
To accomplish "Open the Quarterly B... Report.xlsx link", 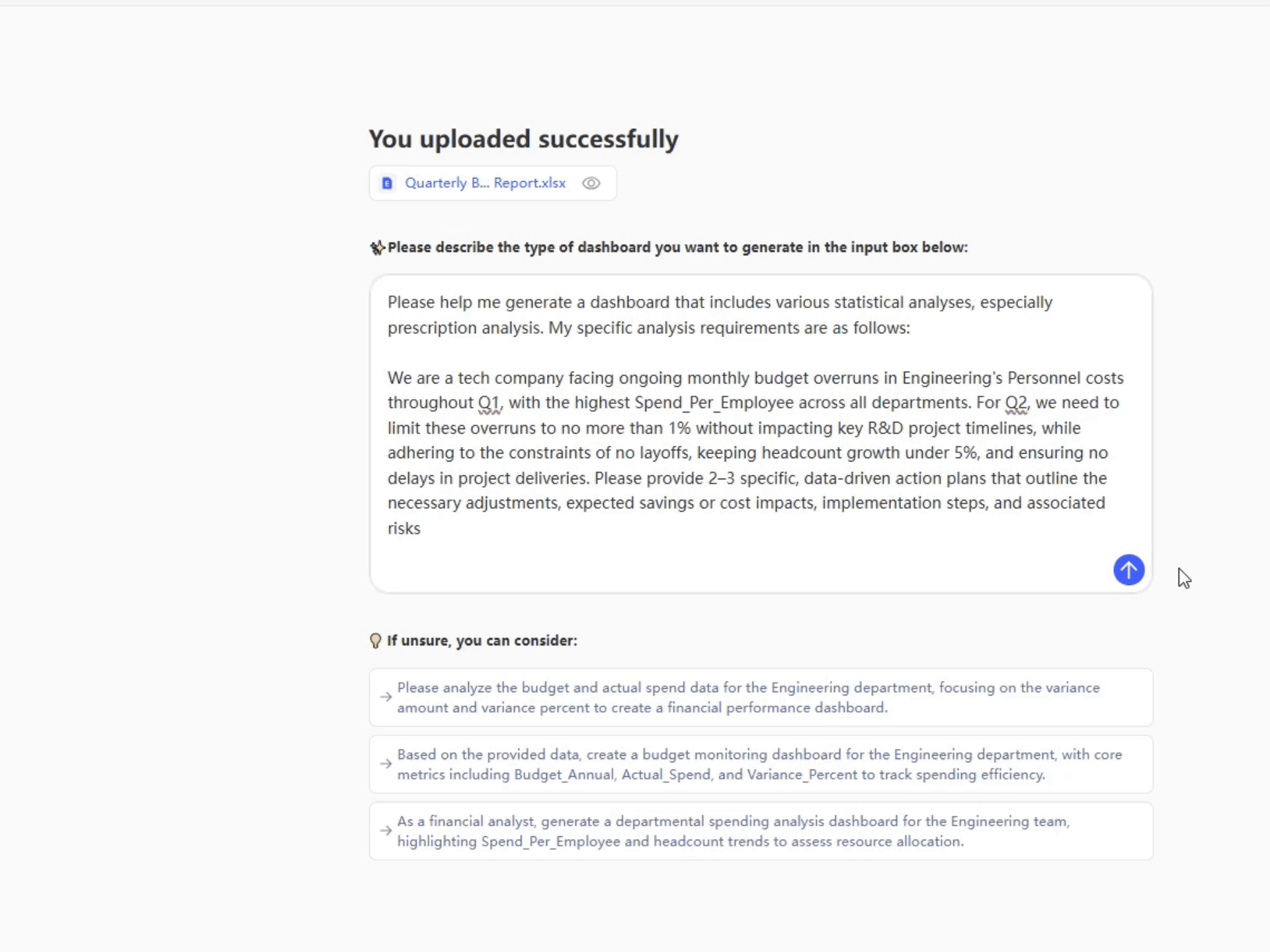I will pos(485,183).
